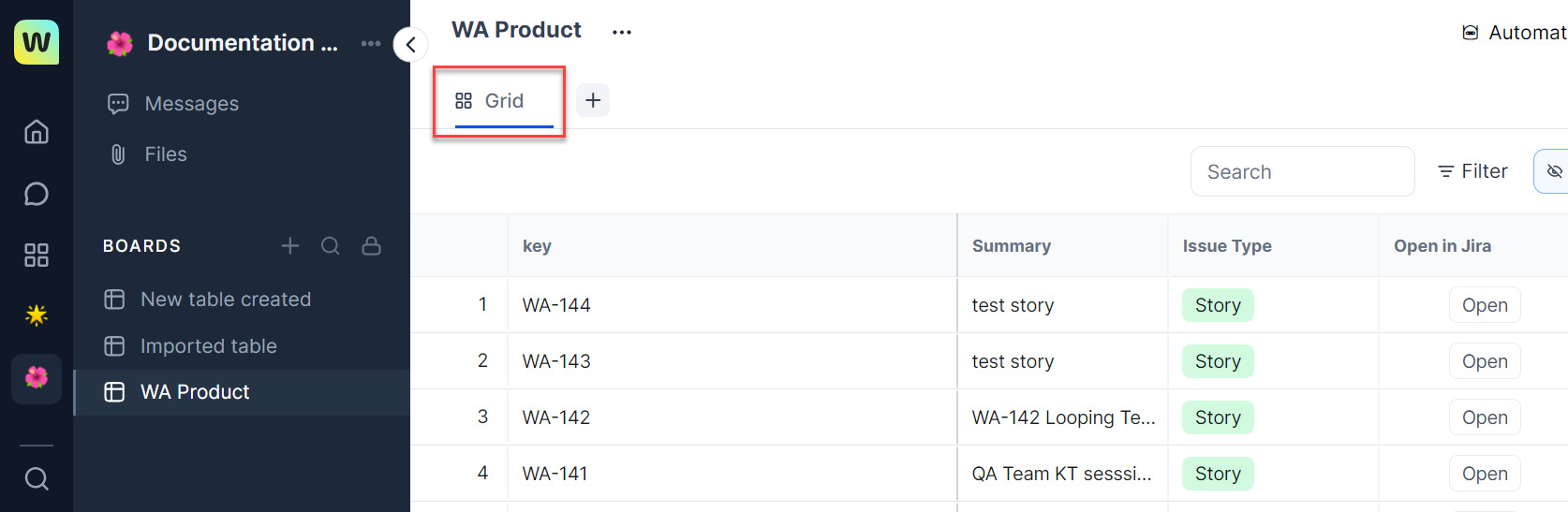Screen dimensions: 1568x512
Task: Click Open button for WA-144
Action: [1484, 305]
